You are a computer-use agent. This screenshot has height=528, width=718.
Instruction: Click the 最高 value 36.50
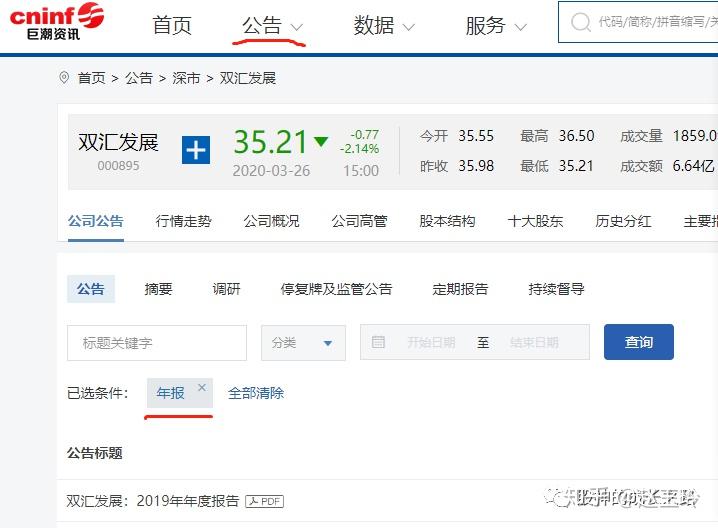click(577, 136)
